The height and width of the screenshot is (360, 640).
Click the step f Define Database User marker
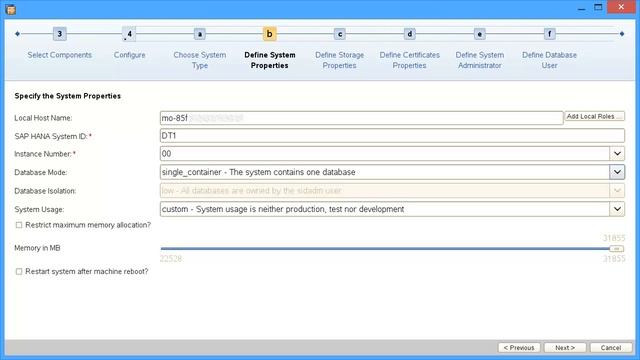tap(549, 34)
